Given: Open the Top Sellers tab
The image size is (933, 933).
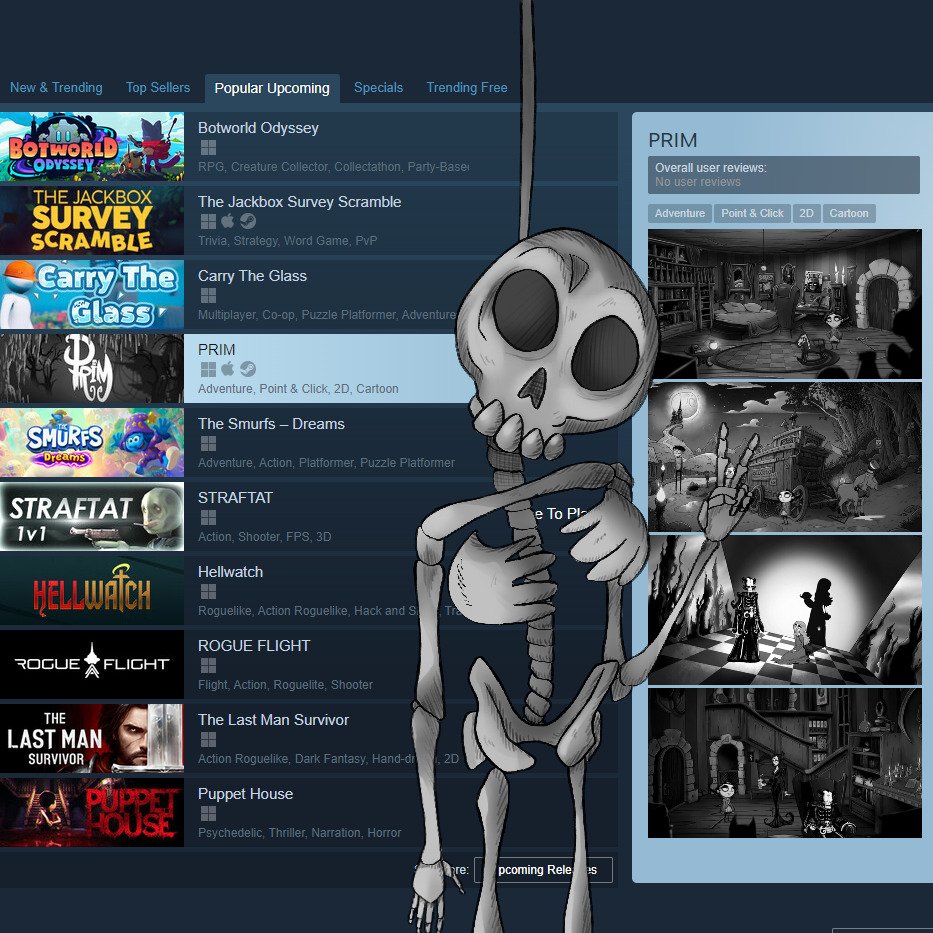Looking at the screenshot, I should coord(157,88).
